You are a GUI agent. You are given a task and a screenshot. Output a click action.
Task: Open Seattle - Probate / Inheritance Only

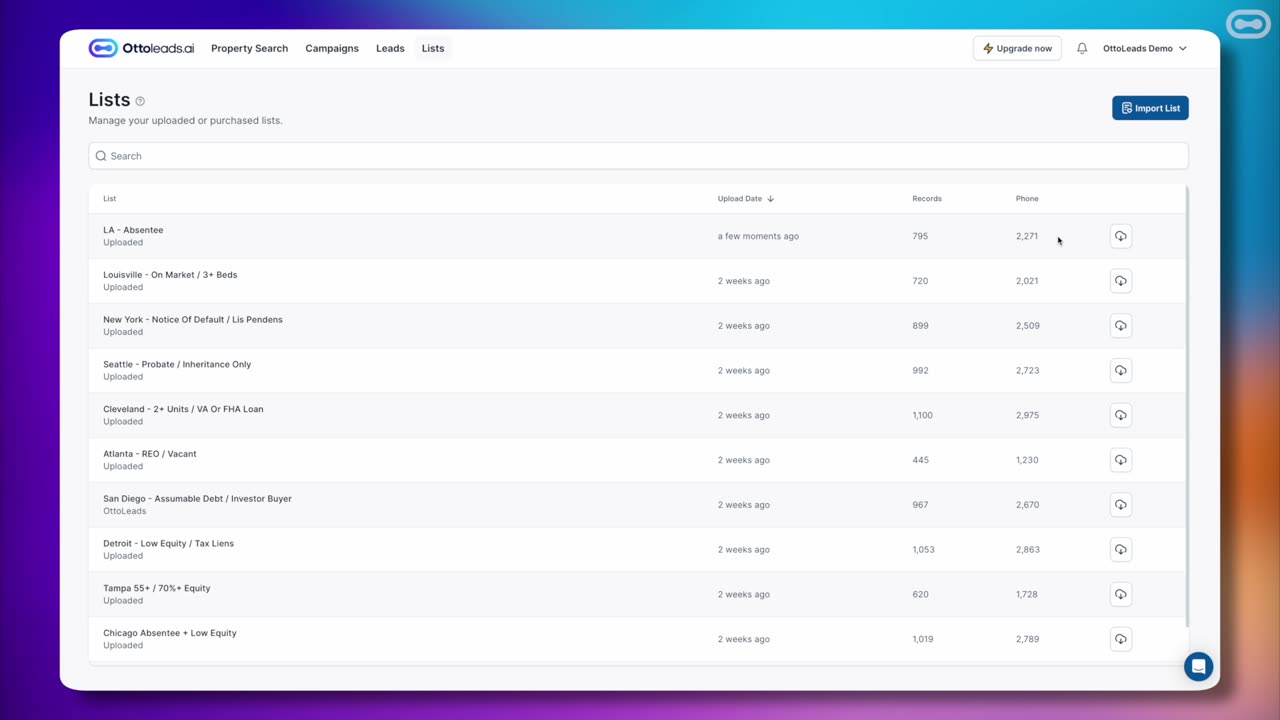point(177,364)
